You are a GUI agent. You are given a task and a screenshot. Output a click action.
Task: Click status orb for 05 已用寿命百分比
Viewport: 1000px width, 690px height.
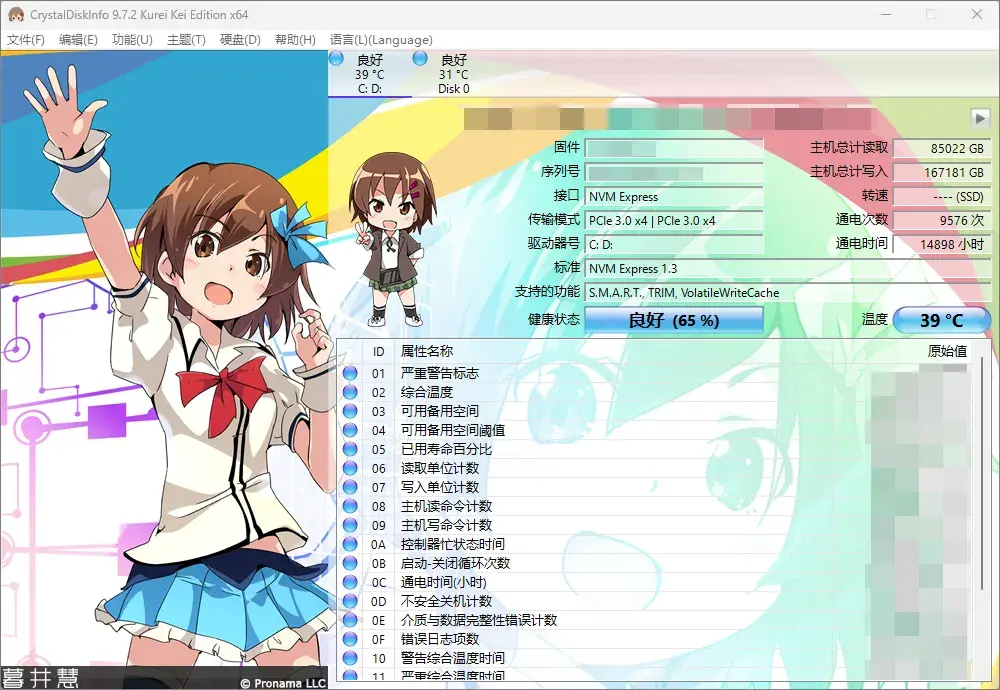350,449
